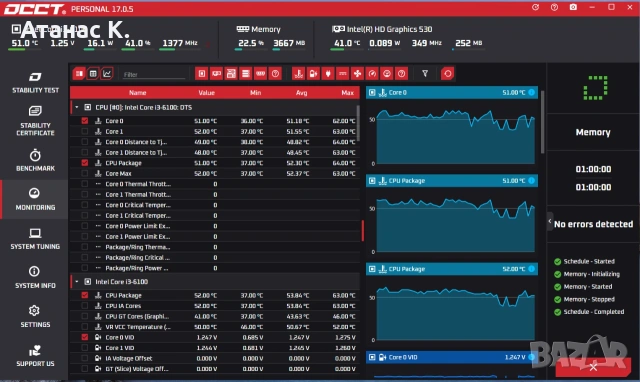Click the sensor Filter text field
Screen dimensions: 640x382
click(x=154, y=74)
